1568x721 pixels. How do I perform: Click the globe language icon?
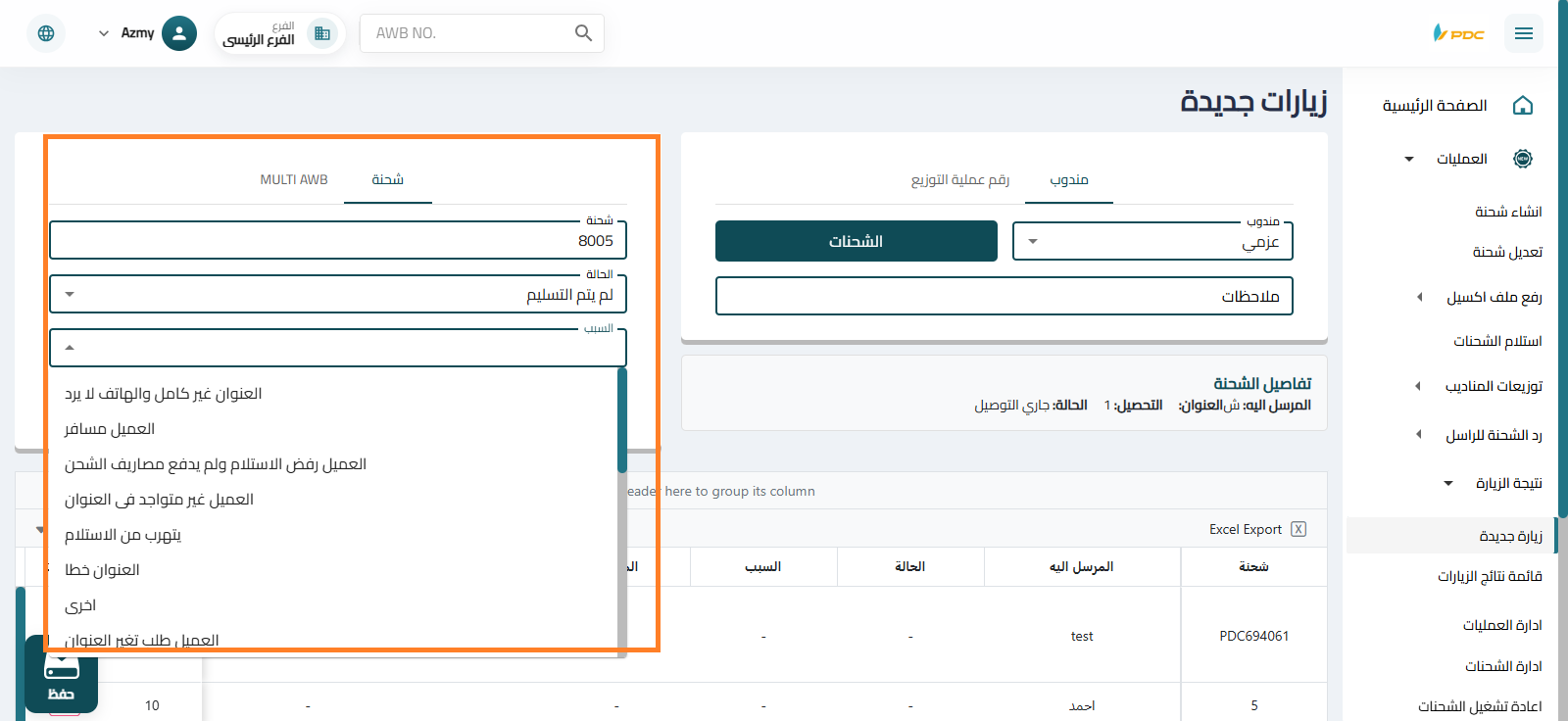point(46,33)
